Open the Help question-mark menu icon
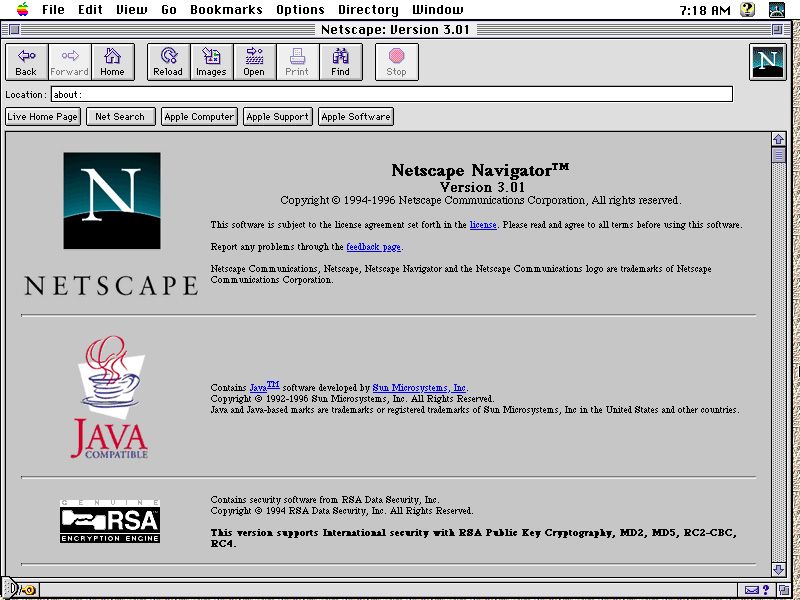This screenshot has width=800, height=600. tap(747, 9)
